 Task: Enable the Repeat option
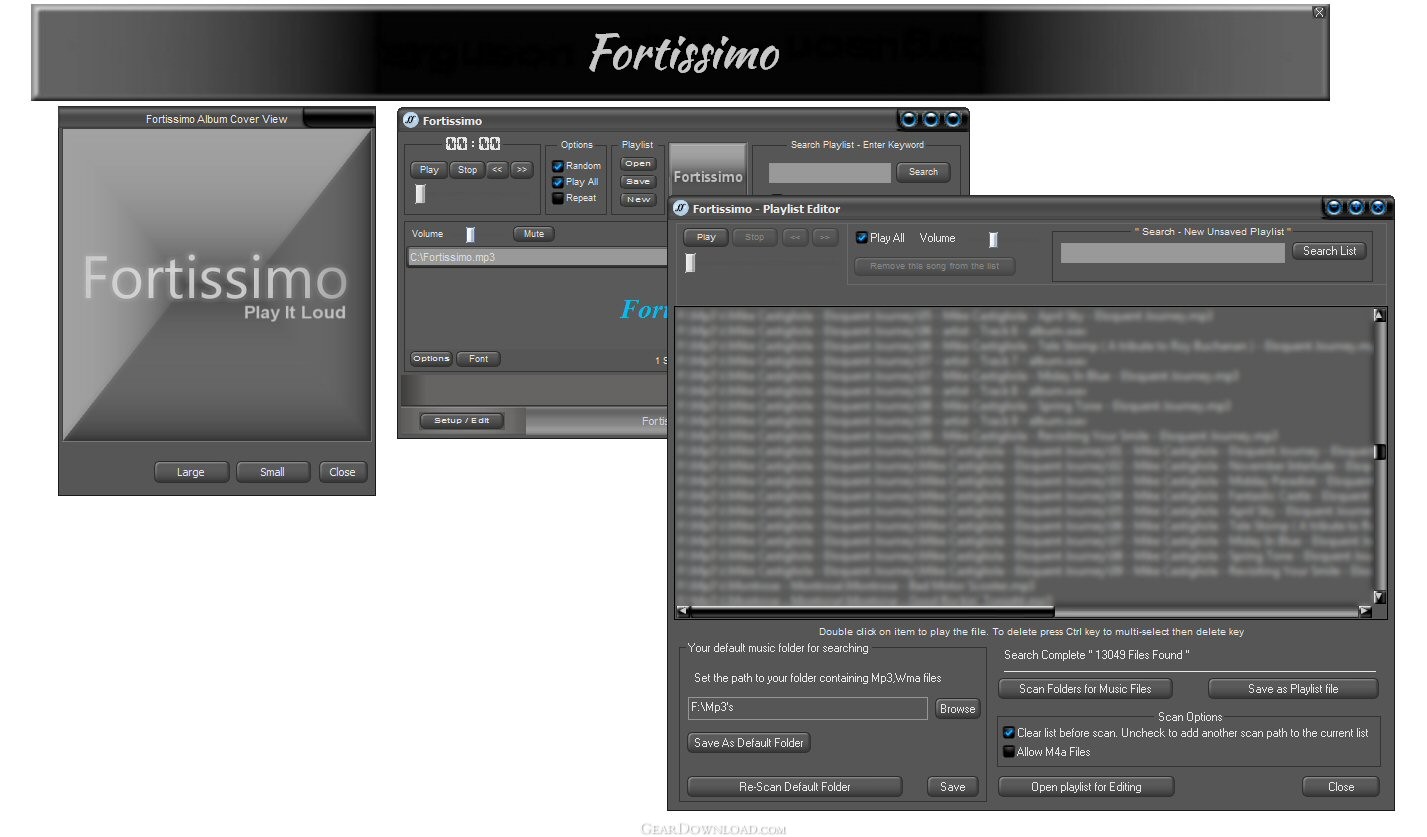(559, 198)
